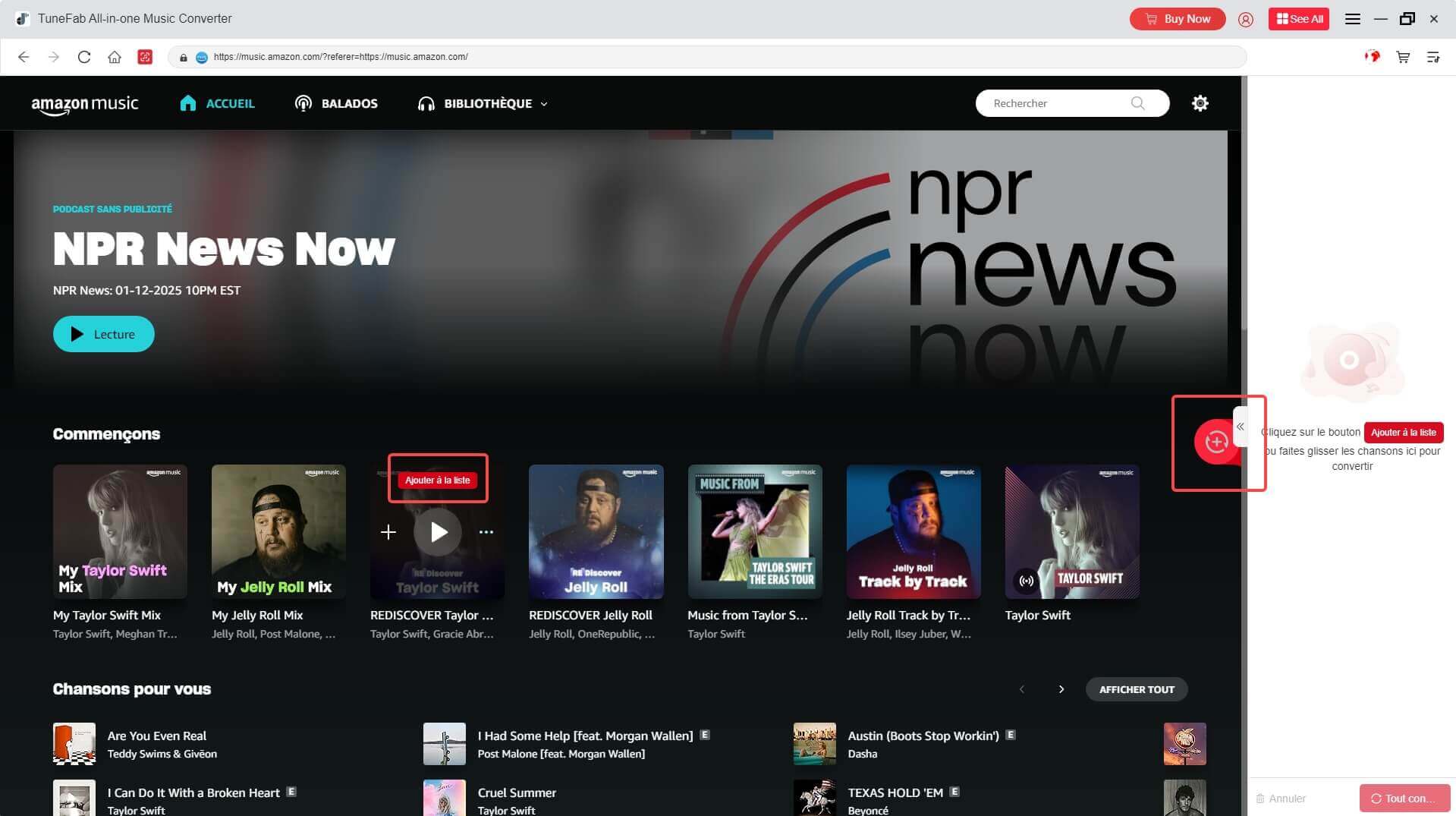Open the Taylor Swift station cover
1456x816 pixels.
(x=1072, y=531)
